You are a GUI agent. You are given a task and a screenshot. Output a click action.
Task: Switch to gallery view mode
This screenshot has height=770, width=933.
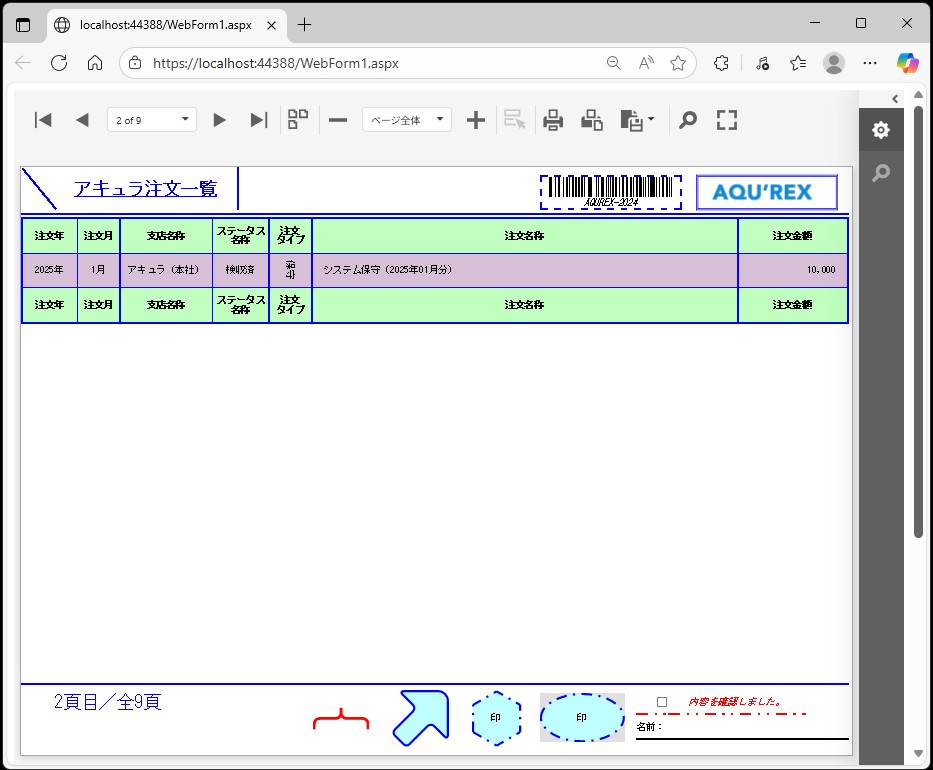click(x=298, y=120)
